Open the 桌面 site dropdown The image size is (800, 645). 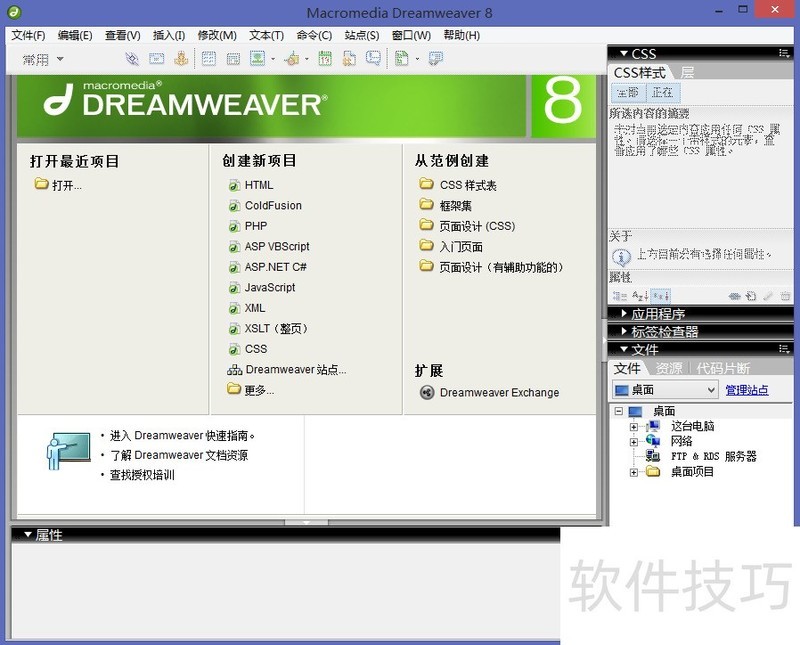665,390
